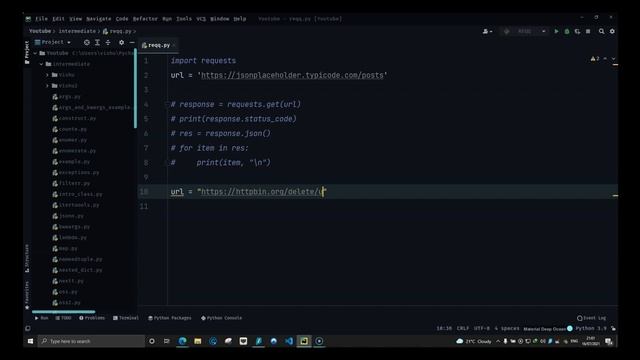The width and height of the screenshot is (640, 360).
Task: Go to next highlighted warning arrow
Action: pos(613,59)
